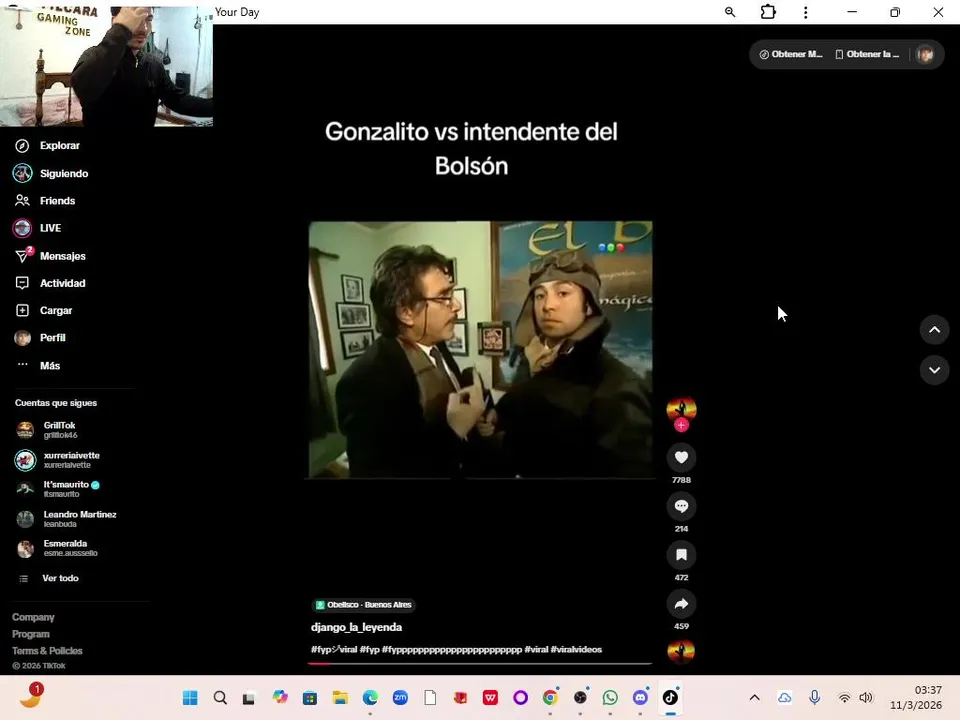Open Task View in taskbar
The width and height of the screenshot is (960, 720).
tap(249, 698)
